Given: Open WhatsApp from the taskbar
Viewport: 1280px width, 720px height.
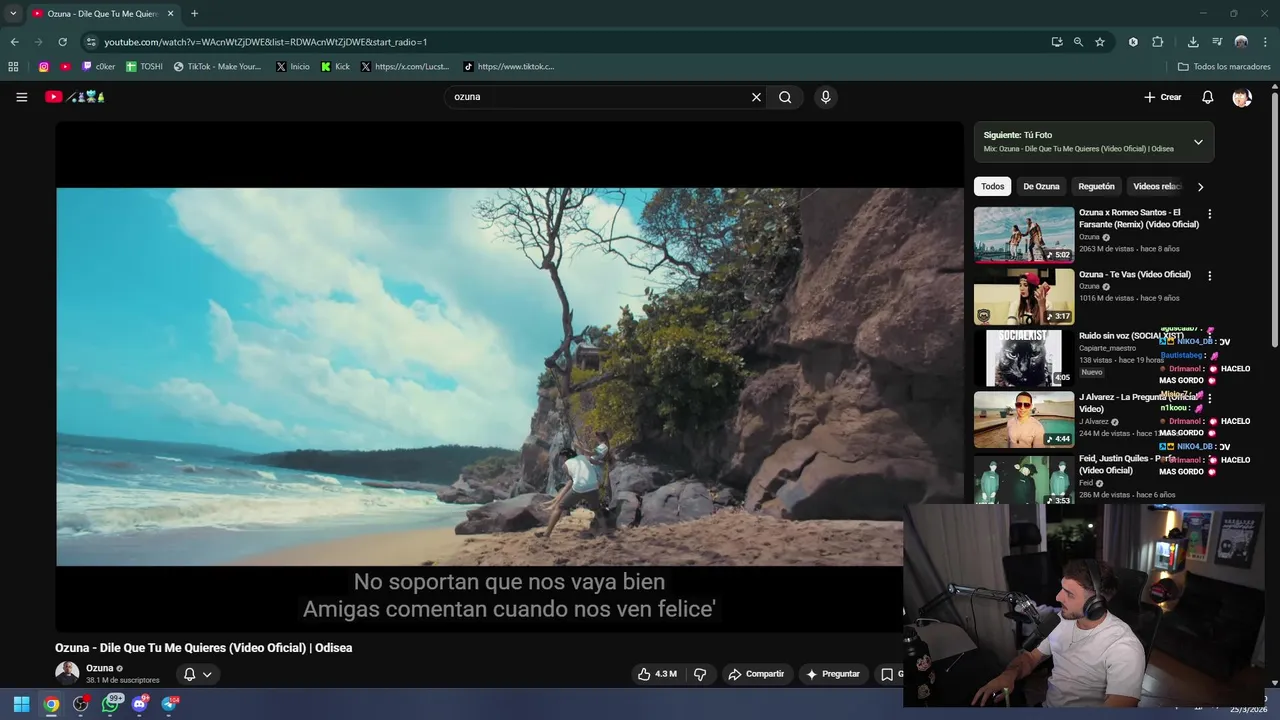Looking at the screenshot, I should pos(111,704).
